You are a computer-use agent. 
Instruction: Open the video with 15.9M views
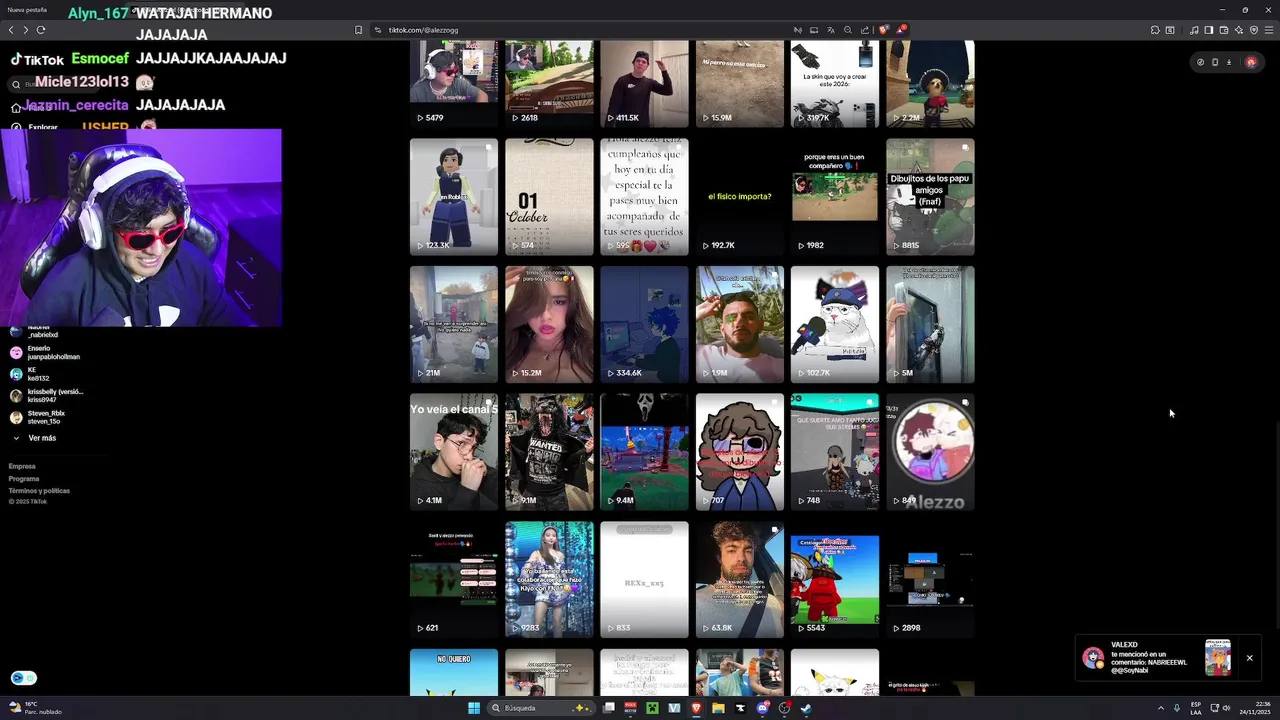click(x=740, y=84)
